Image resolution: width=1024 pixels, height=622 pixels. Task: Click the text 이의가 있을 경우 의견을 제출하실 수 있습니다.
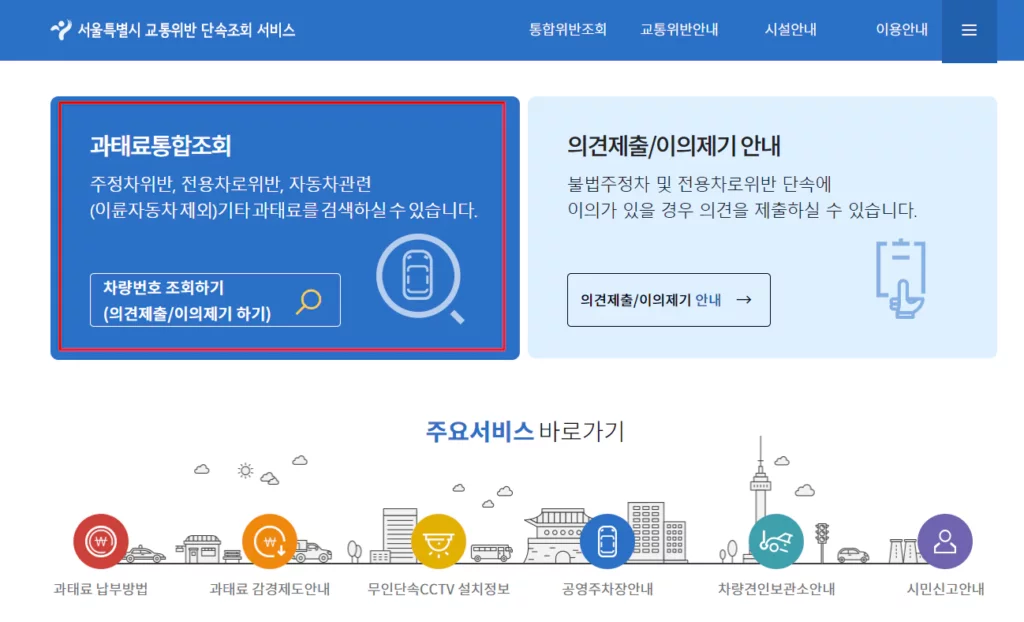pos(742,210)
